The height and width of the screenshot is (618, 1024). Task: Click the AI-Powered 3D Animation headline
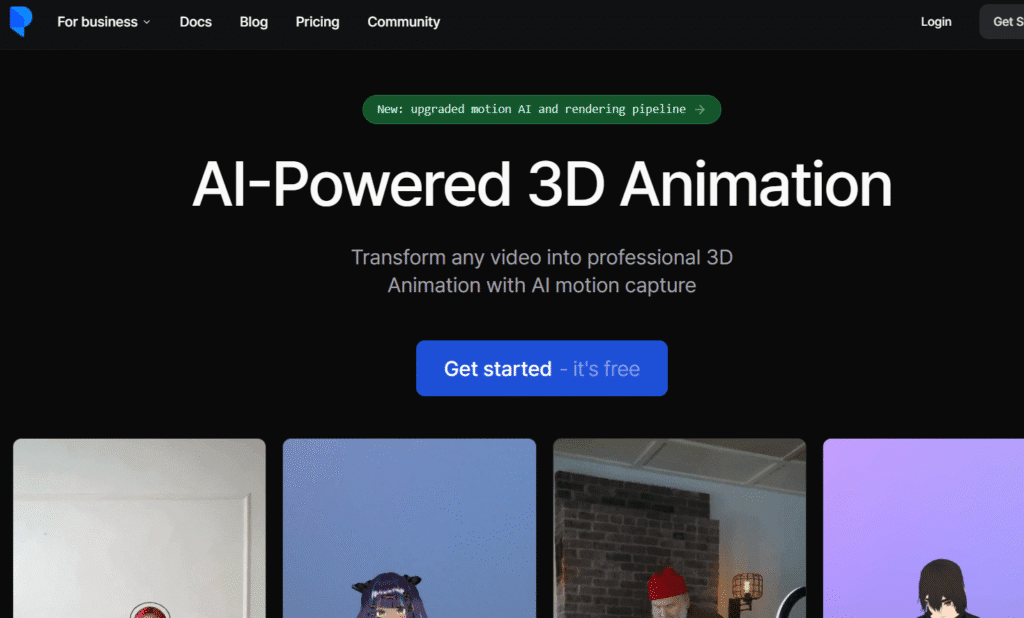click(x=541, y=184)
